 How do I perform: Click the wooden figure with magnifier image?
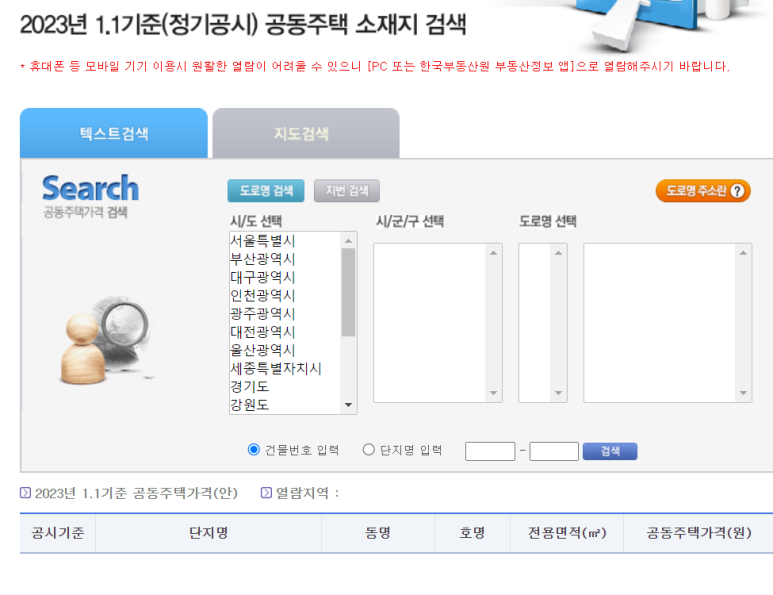tap(106, 340)
